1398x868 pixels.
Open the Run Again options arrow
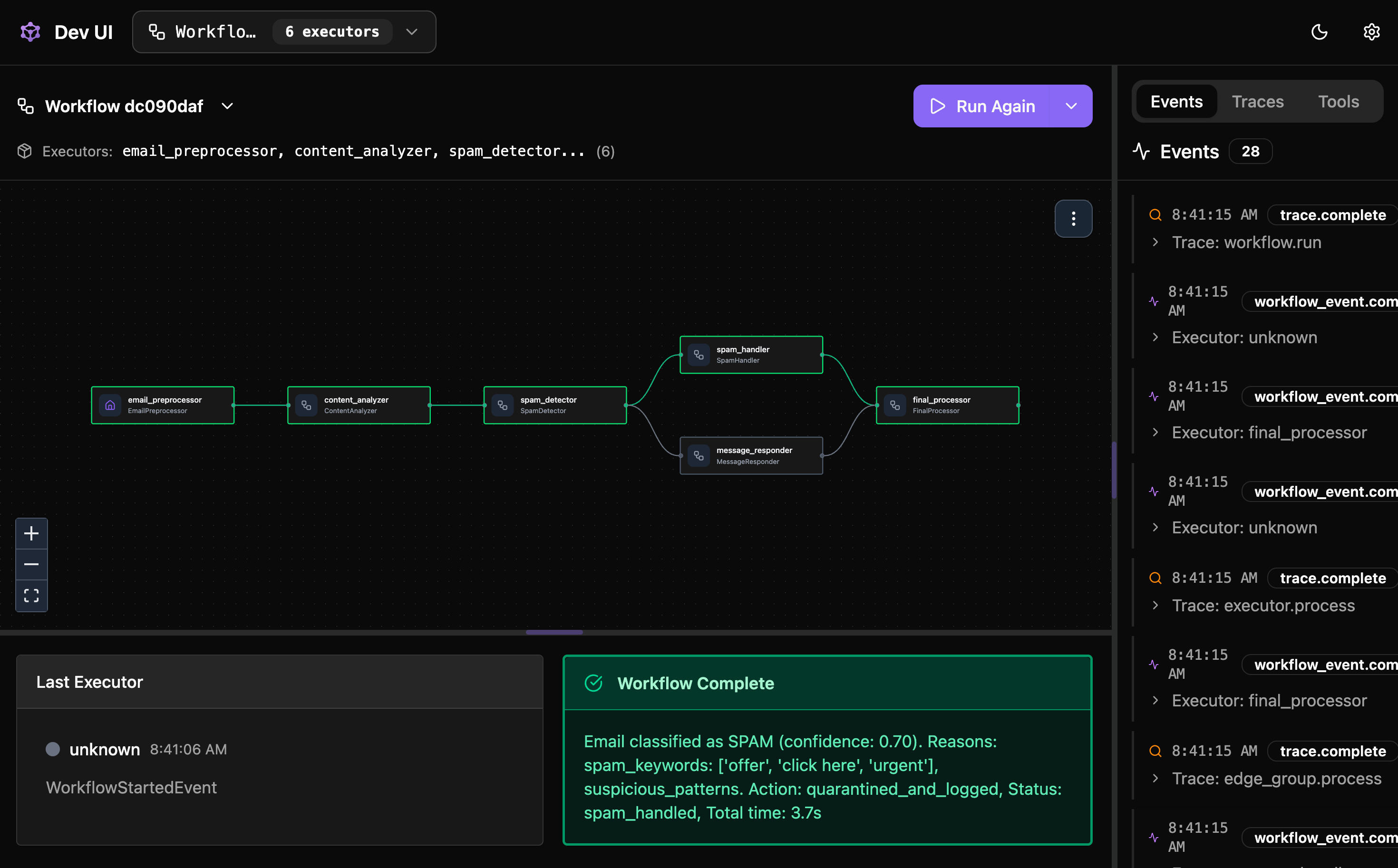pos(1071,106)
